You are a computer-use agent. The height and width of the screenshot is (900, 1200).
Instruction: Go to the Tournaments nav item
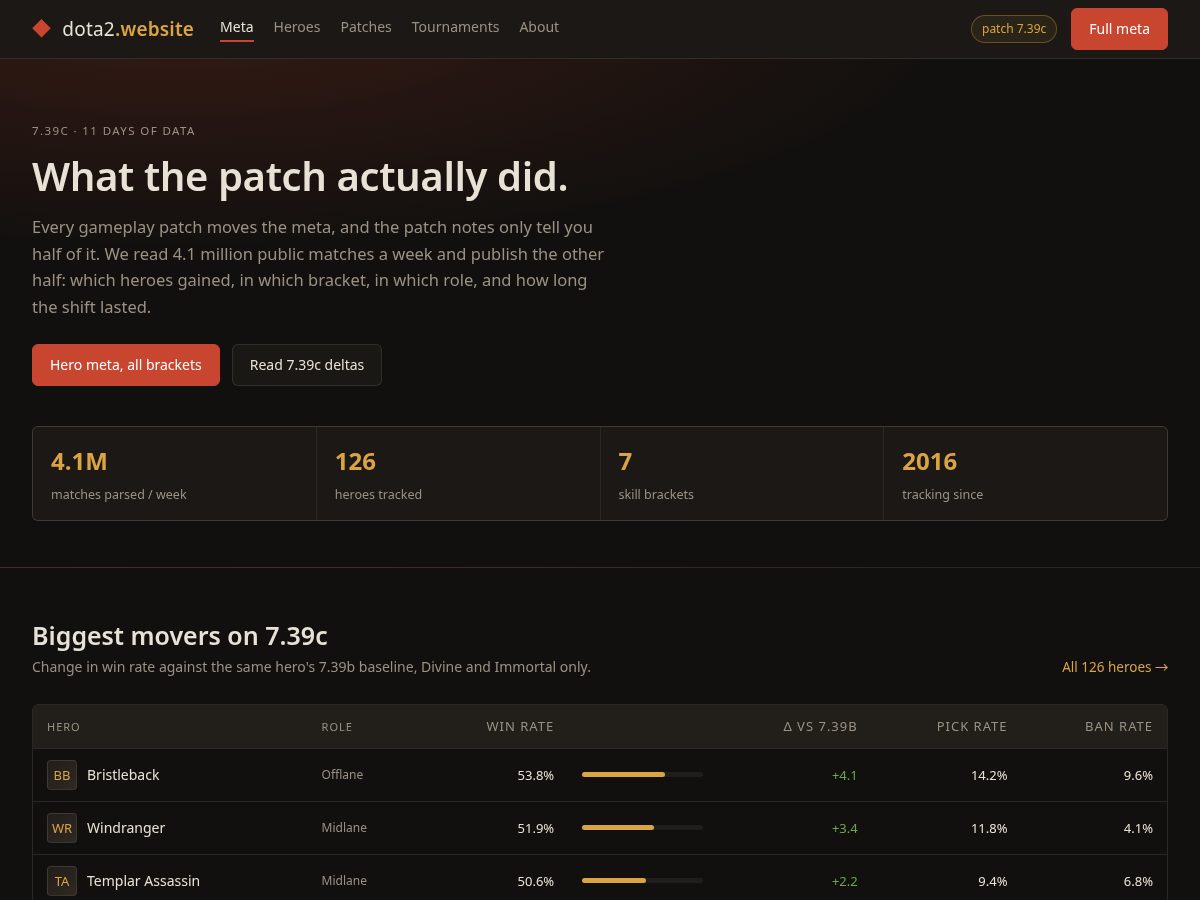455,27
